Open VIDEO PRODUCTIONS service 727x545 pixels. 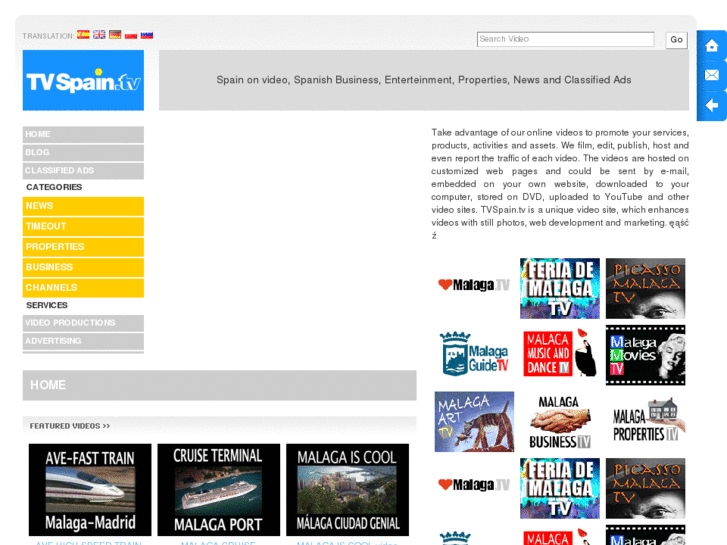(83, 323)
